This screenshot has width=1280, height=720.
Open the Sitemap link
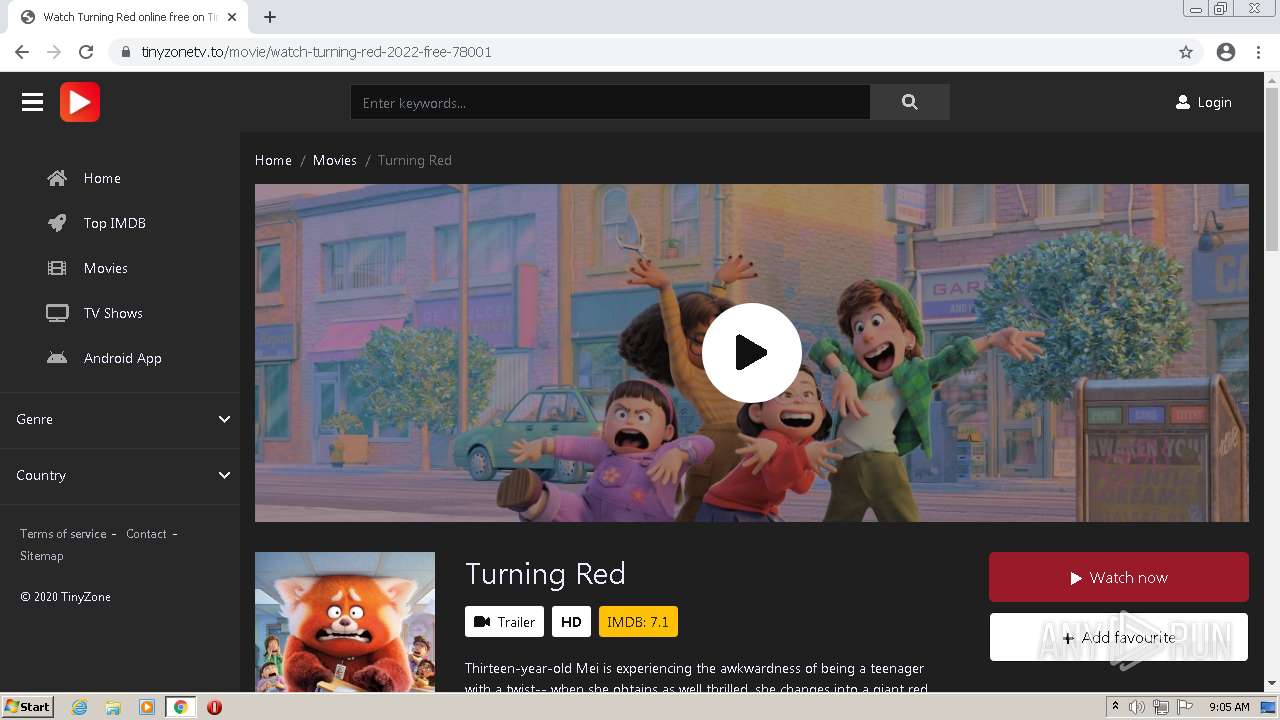click(42, 556)
